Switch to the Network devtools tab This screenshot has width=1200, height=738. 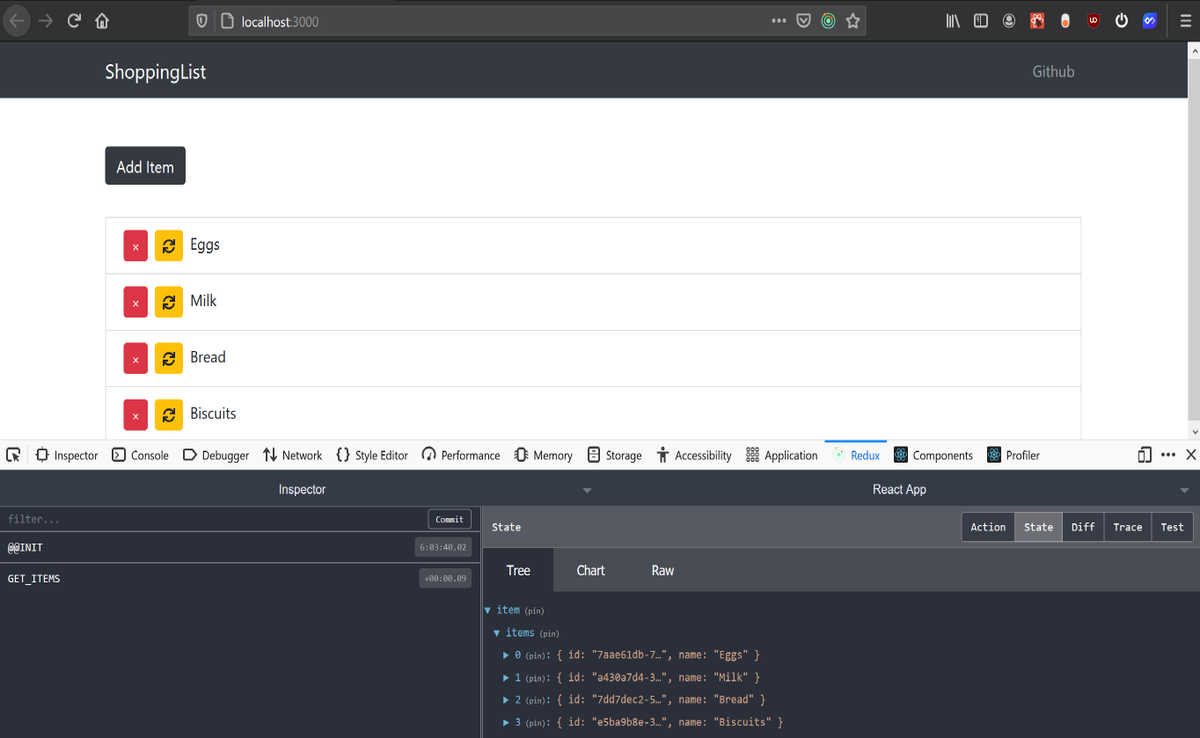(292, 455)
